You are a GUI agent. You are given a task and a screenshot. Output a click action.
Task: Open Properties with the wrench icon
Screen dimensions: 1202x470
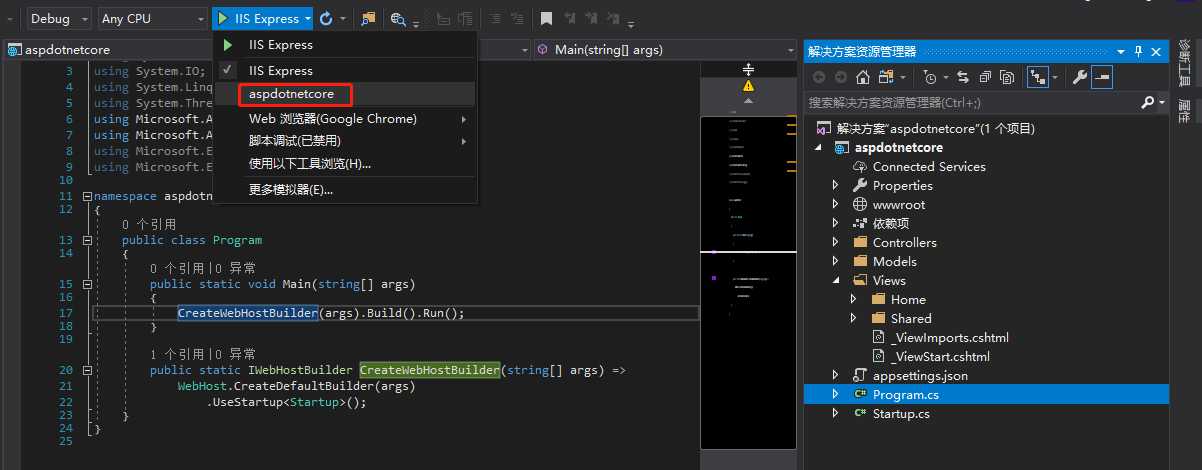coord(1079,77)
